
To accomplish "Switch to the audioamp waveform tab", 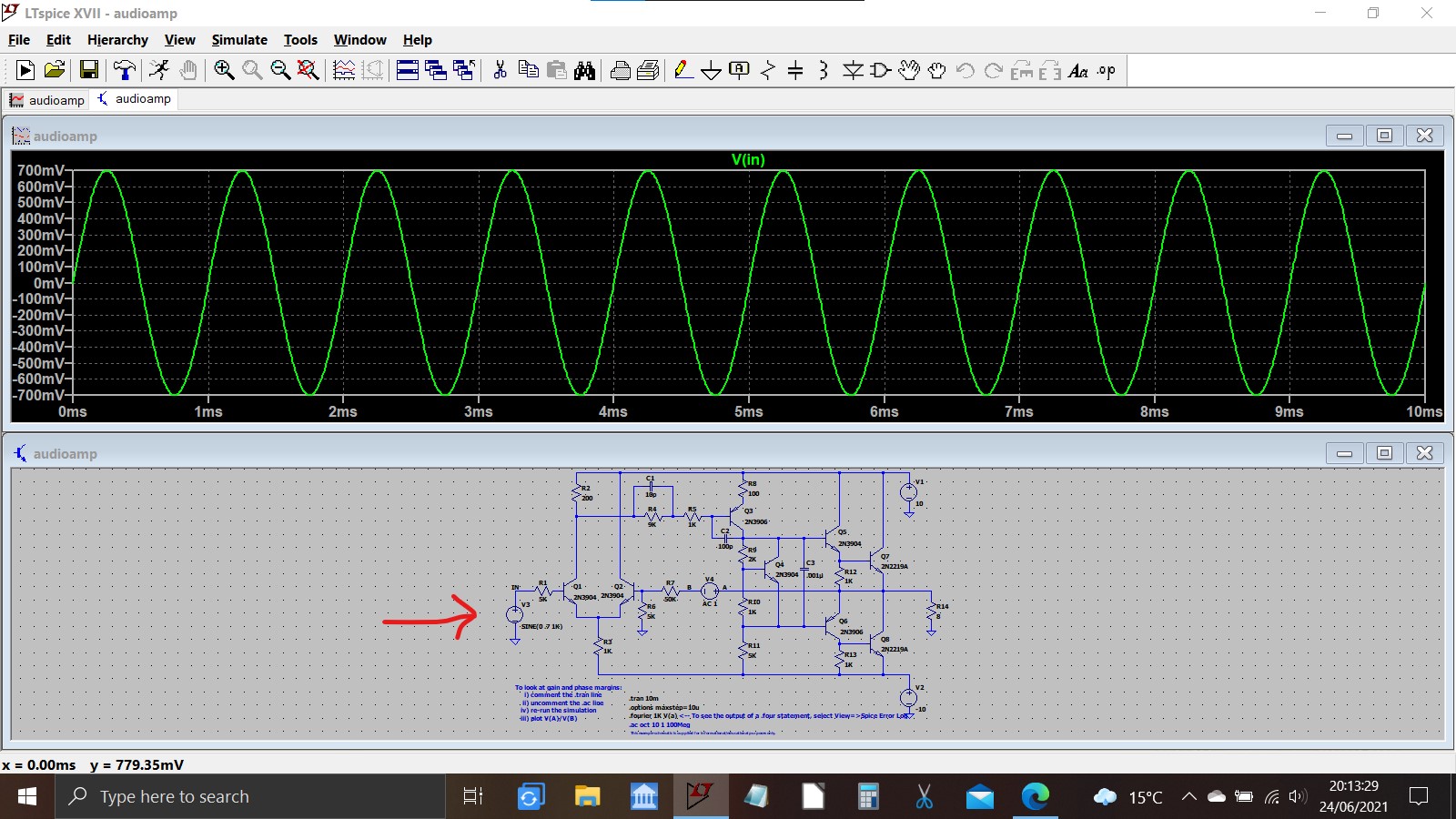I will [47, 100].
